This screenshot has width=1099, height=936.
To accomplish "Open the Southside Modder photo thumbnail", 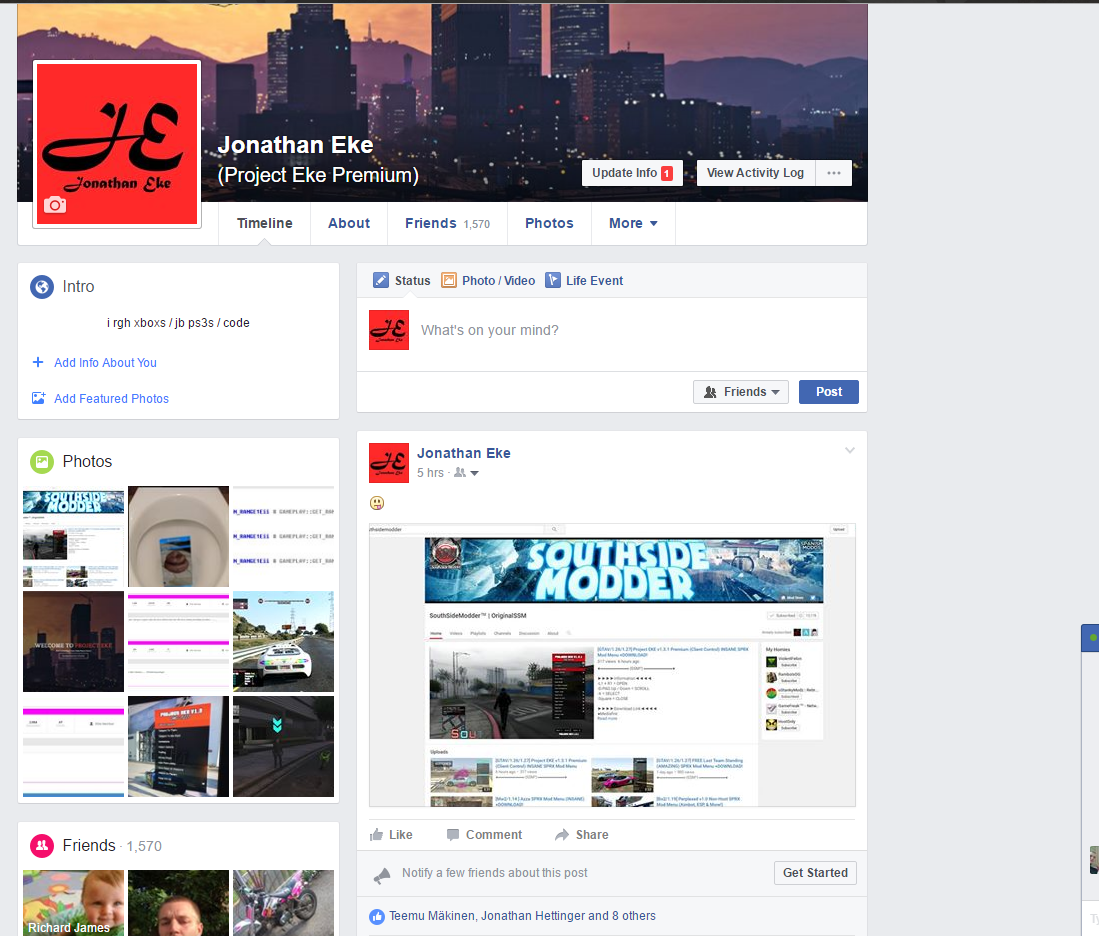I will pyautogui.click(x=74, y=536).
